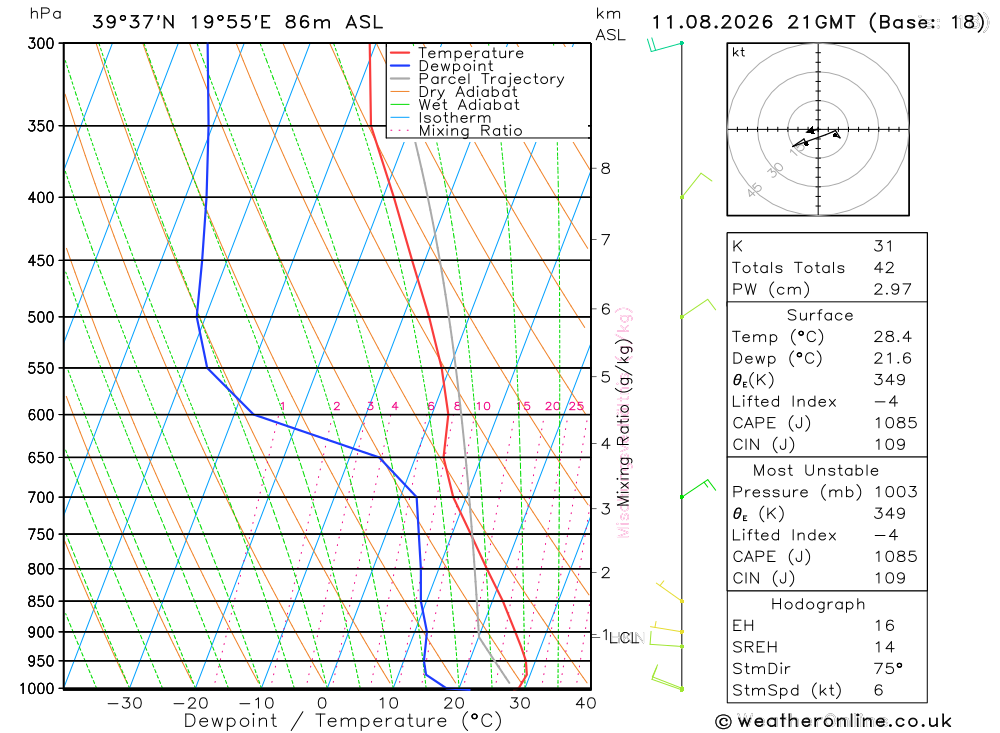Click the Hodograph section heading in table
The width and height of the screenshot is (1000, 733).
818,604
